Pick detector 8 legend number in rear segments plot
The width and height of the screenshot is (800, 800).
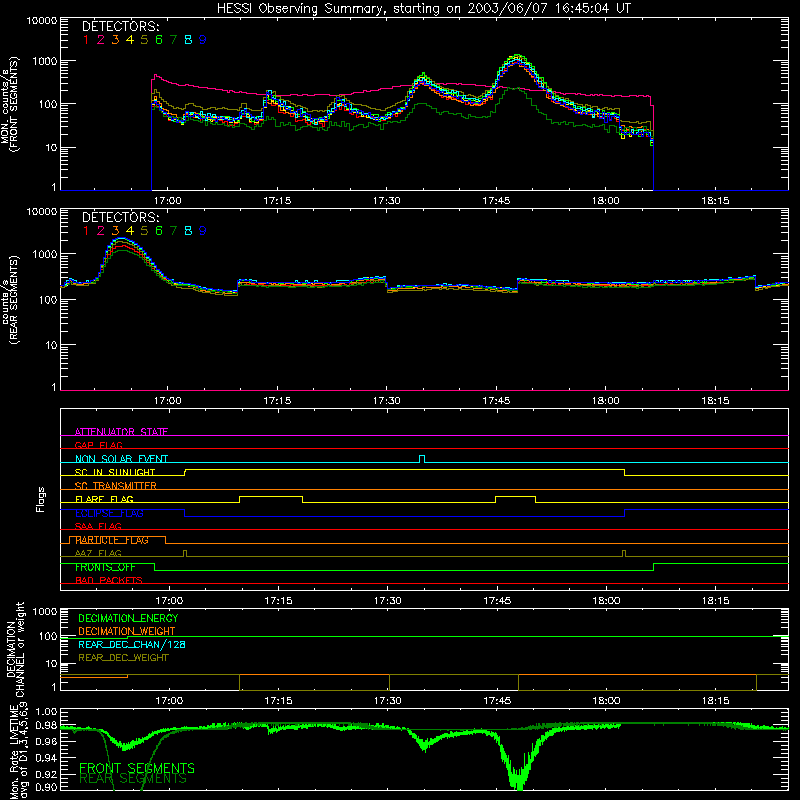tap(188, 231)
